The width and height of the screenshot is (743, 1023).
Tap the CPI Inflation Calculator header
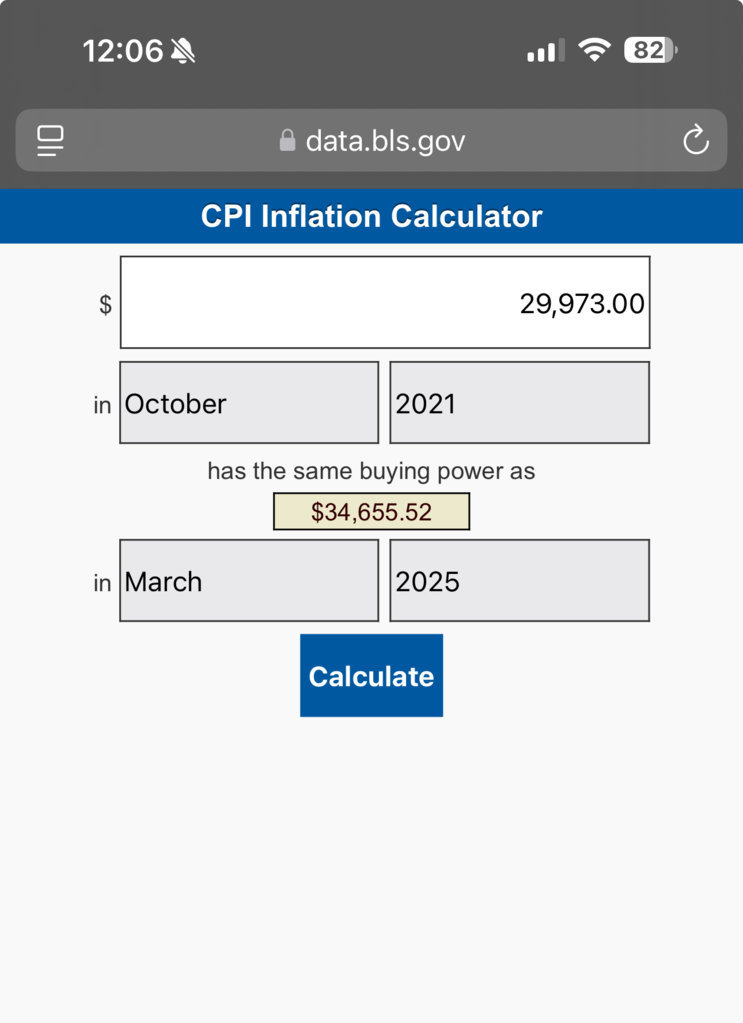click(371, 216)
